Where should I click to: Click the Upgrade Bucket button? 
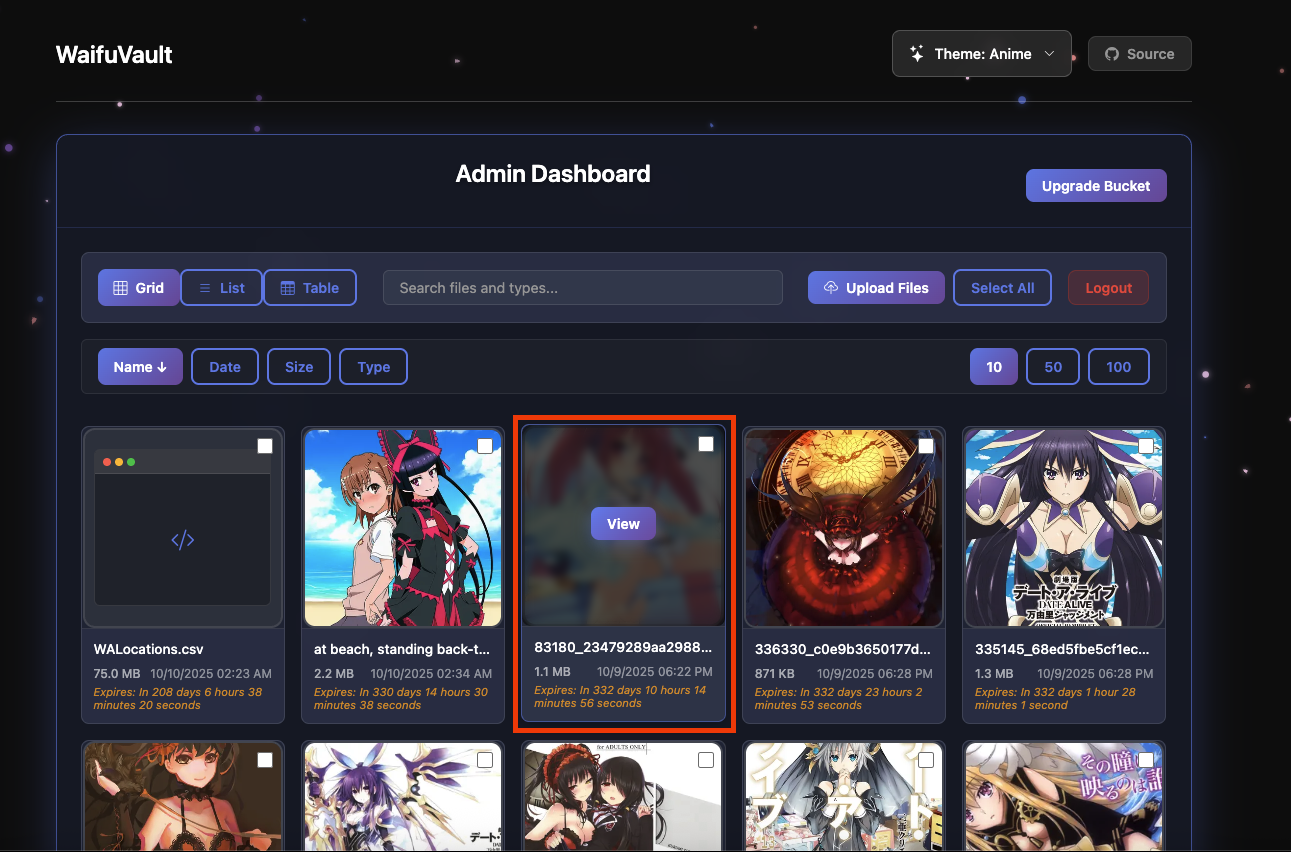1096,185
